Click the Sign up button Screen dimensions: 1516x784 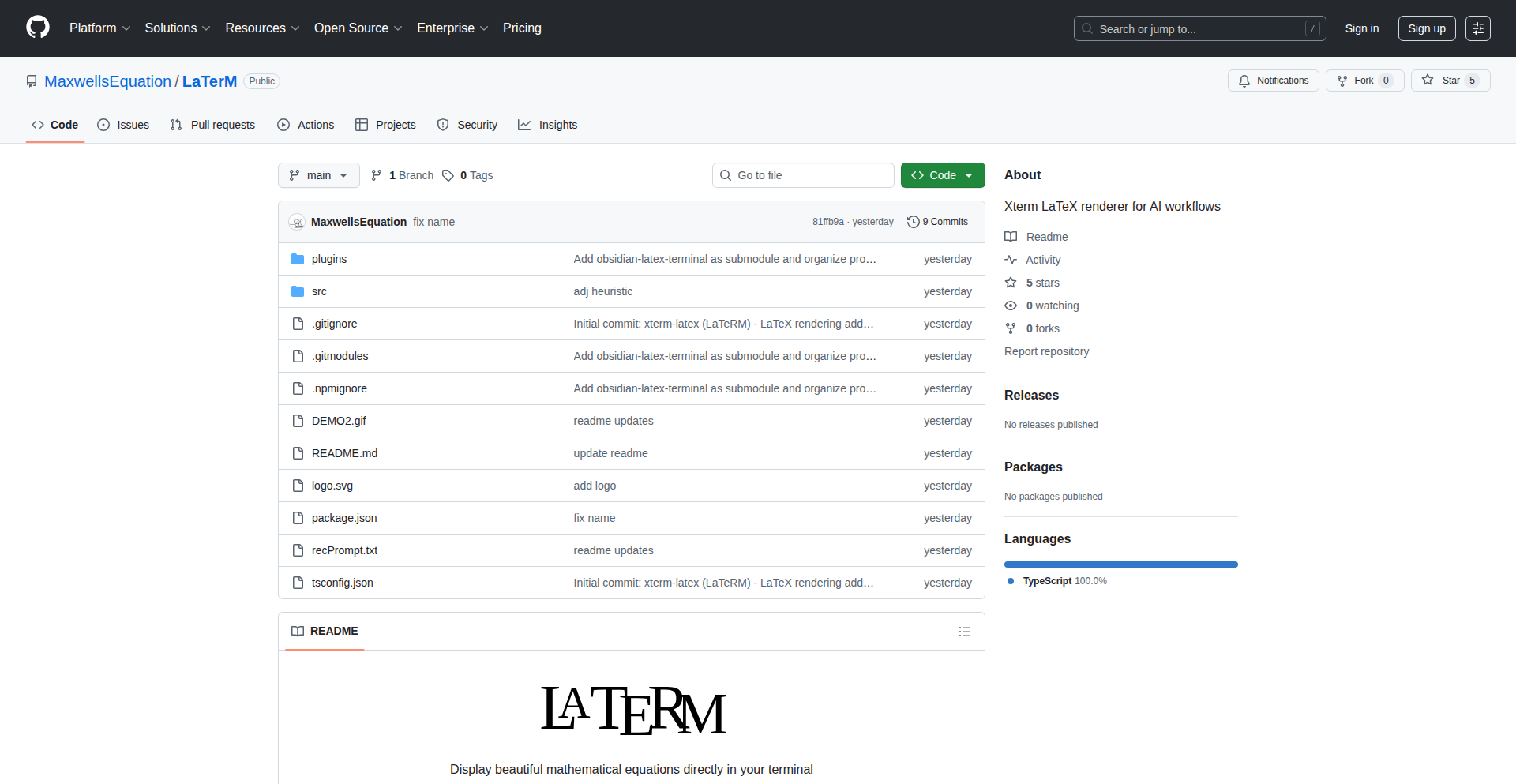tap(1427, 28)
